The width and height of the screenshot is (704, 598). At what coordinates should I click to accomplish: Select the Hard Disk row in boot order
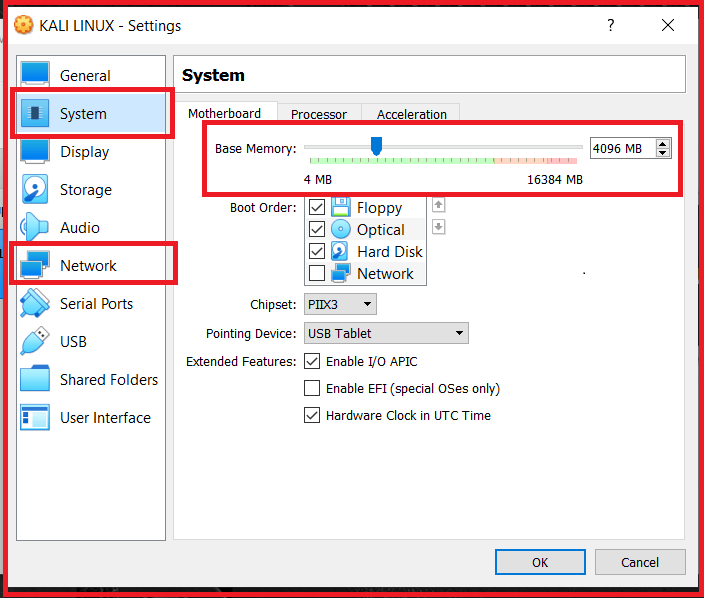click(x=365, y=251)
